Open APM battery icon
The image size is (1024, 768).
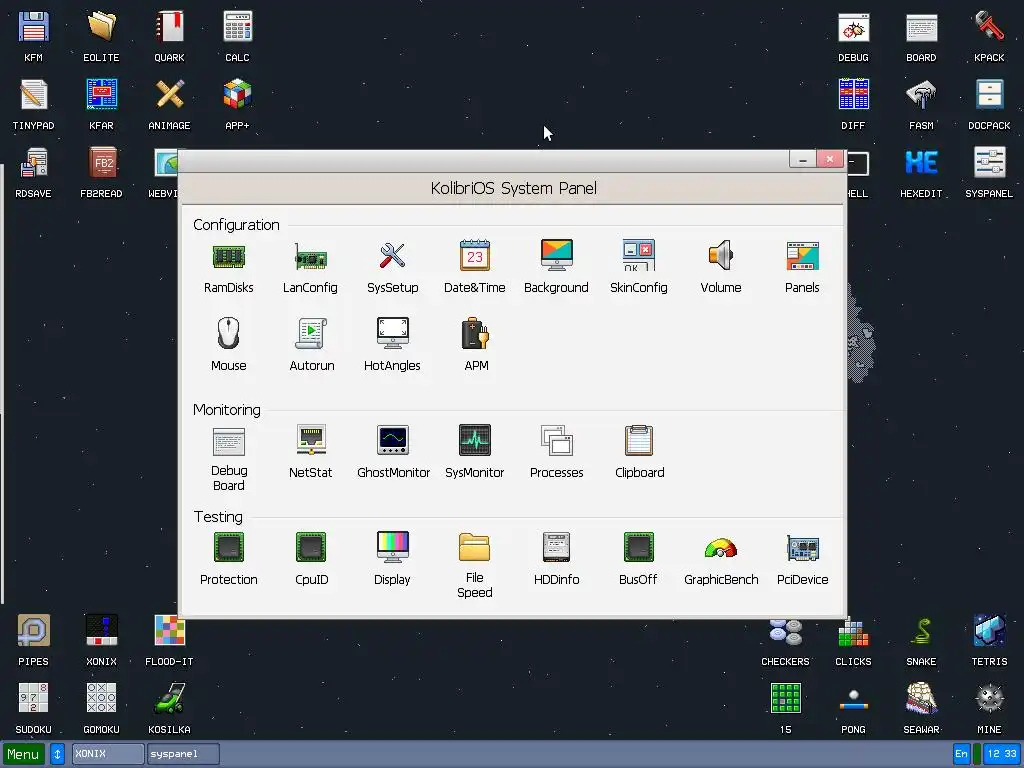coord(475,333)
